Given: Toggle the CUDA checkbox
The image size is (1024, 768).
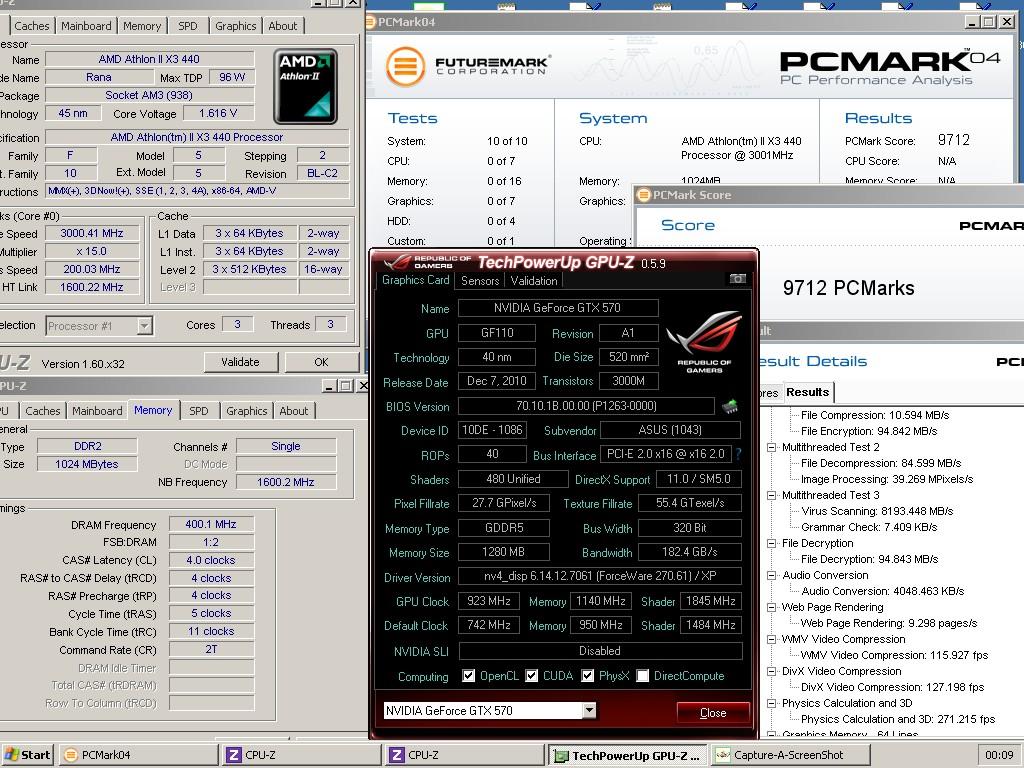Looking at the screenshot, I should tap(532, 675).
